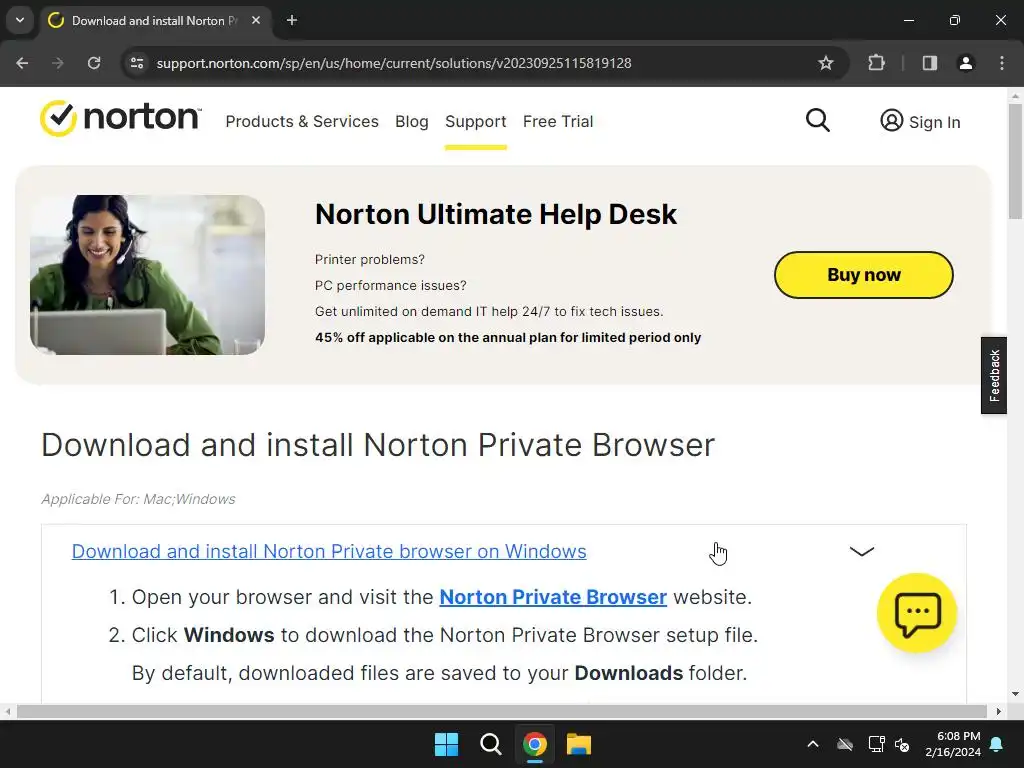Viewport: 1024px width, 768px height.
Task: Show hidden system tray icons
Action: point(813,744)
